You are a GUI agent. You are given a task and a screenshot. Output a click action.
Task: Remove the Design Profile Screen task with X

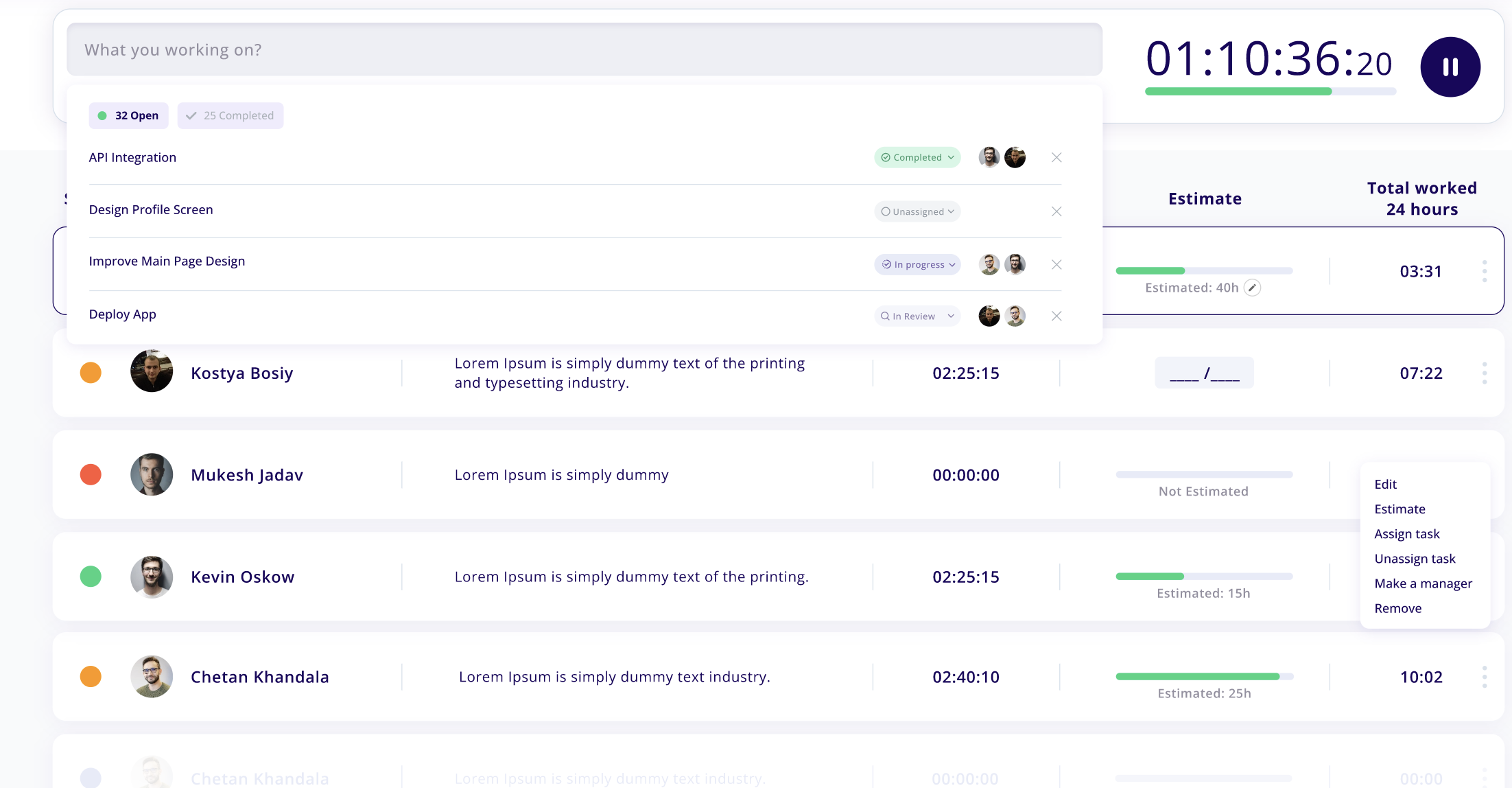[x=1056, y=211]
